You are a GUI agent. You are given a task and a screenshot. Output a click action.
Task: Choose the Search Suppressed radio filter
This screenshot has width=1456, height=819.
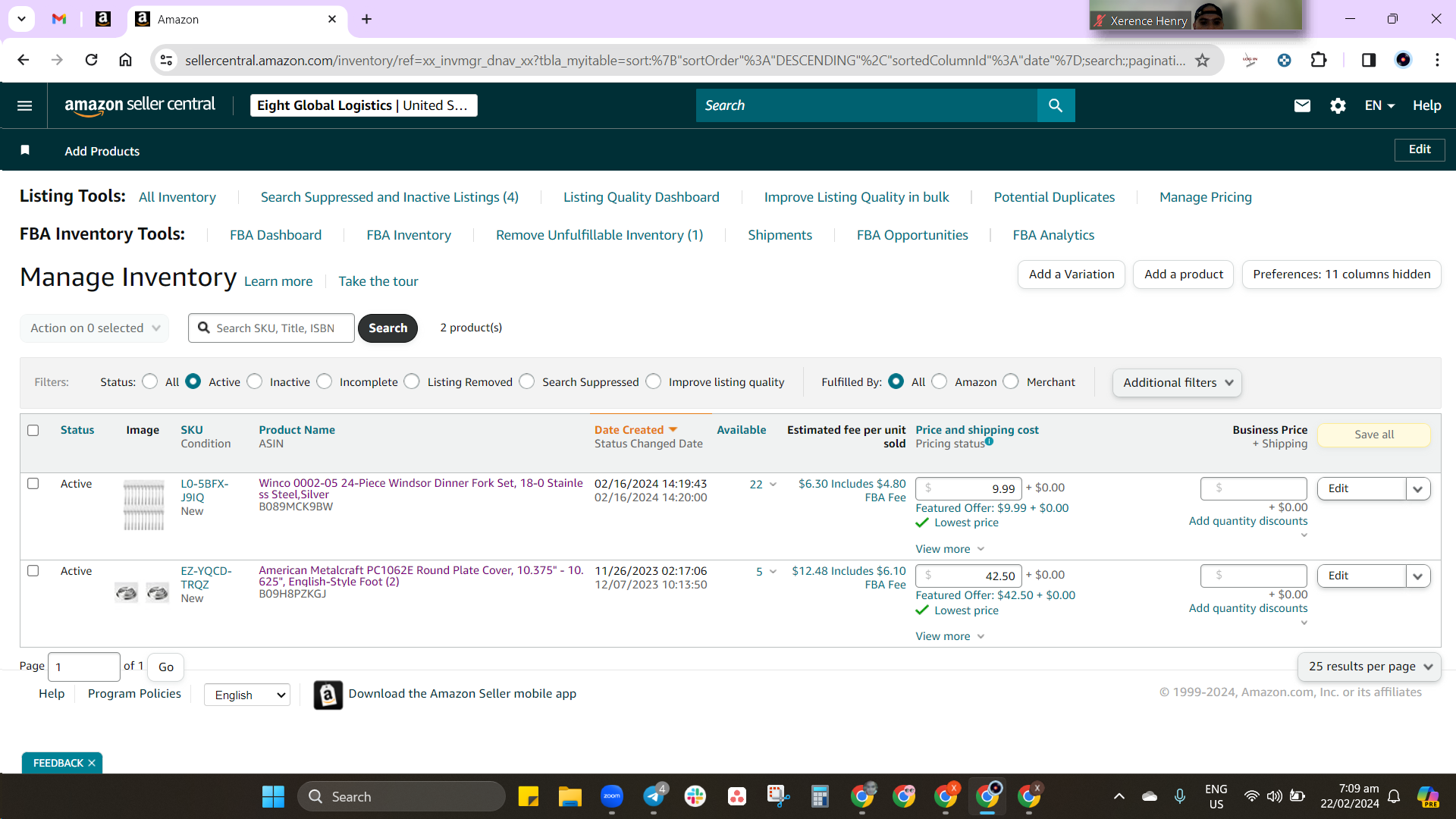click(x=527, y=381)
